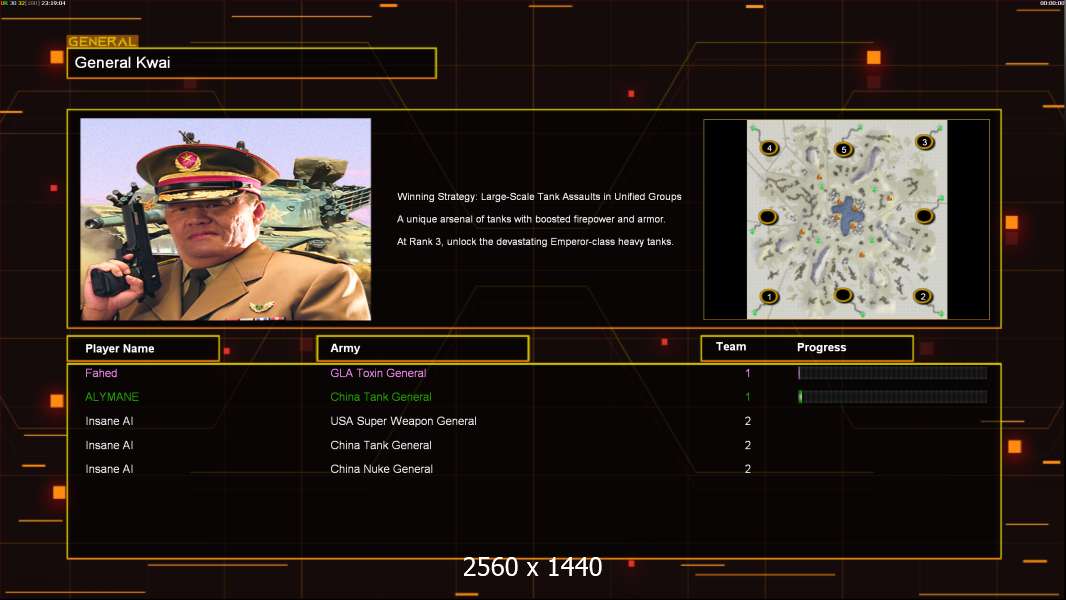The height and width of the screenshot is (600, 1066).
Task: Click the empty start slot on map's west side
Action: (x=767, y=217)
